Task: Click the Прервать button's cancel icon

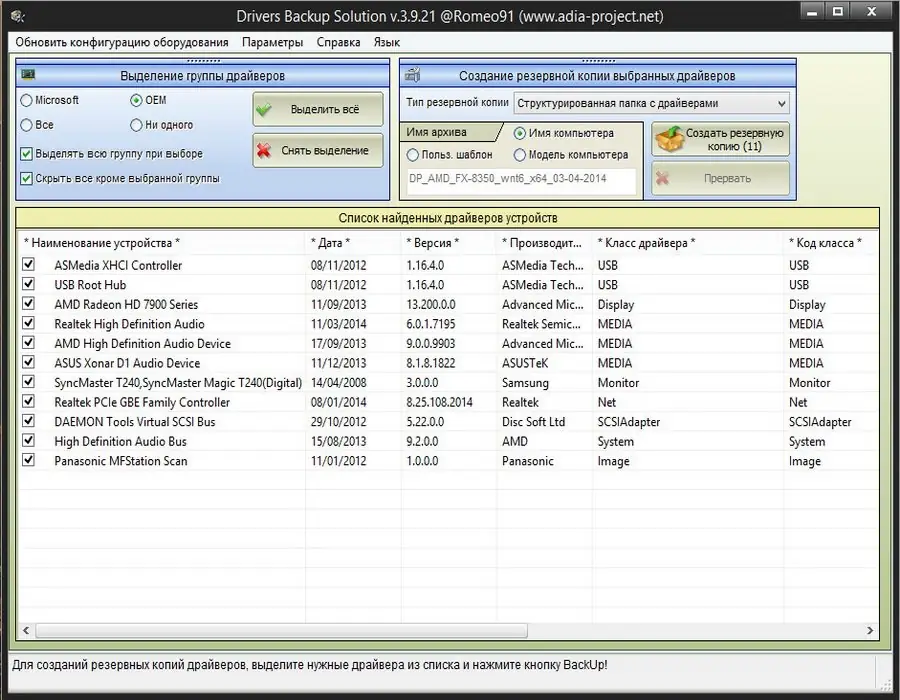Action: pos(662,178)
